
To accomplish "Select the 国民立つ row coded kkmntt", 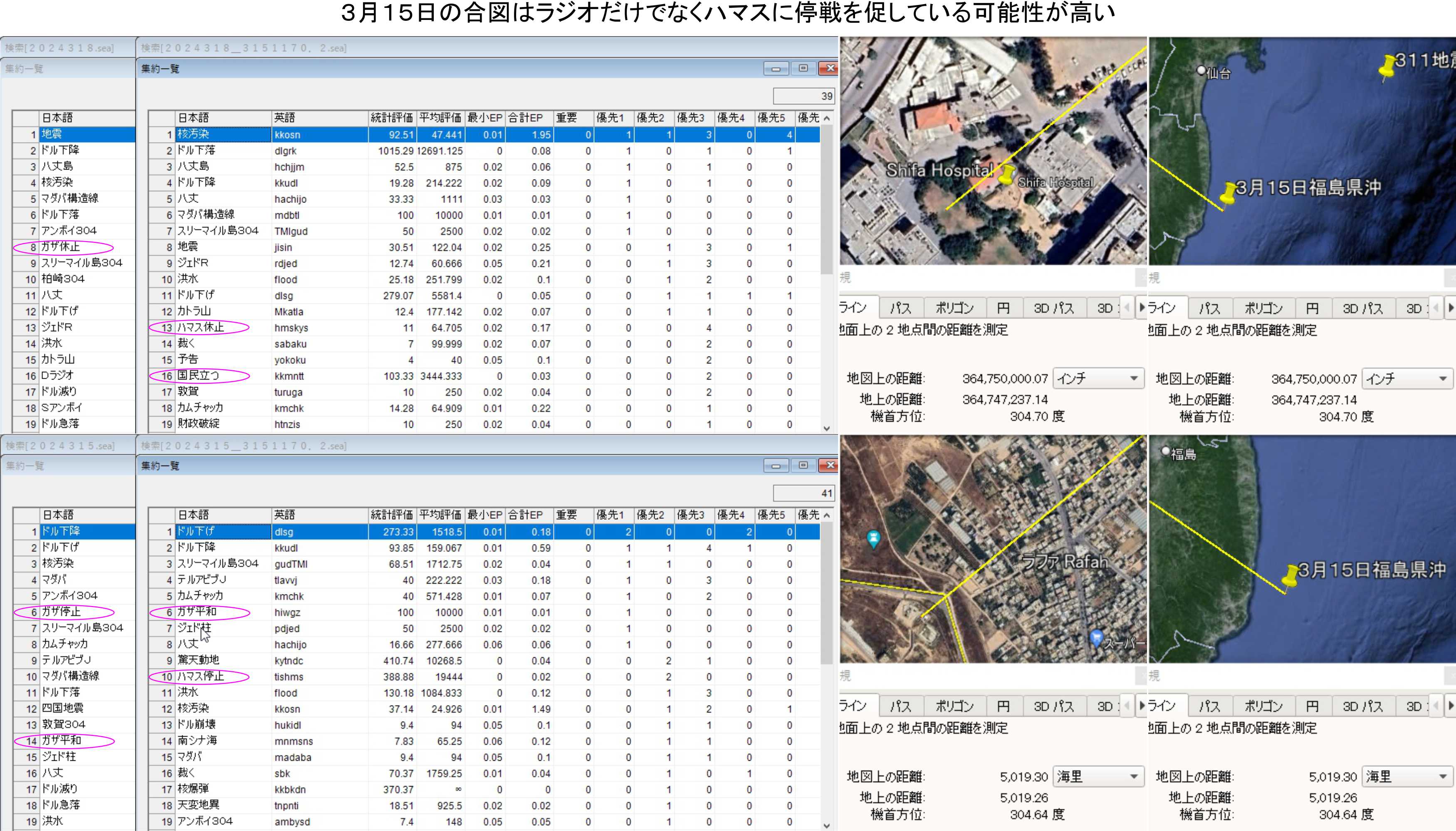I will coord(484,376).
